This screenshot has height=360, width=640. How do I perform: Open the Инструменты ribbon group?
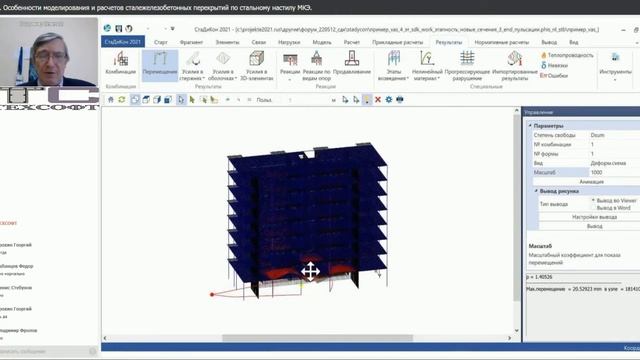[615, 66]
